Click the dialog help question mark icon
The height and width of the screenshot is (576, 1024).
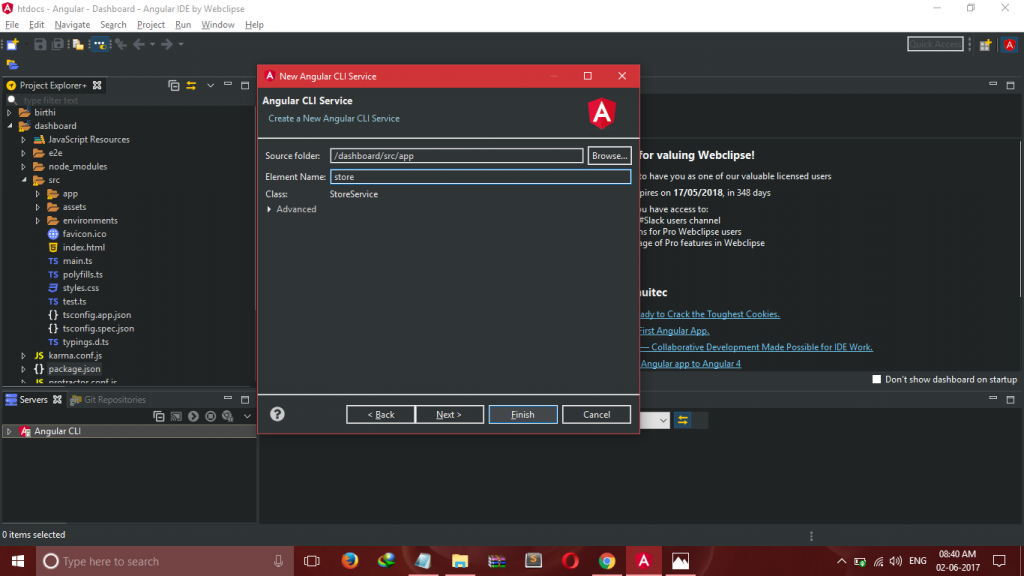277,414
